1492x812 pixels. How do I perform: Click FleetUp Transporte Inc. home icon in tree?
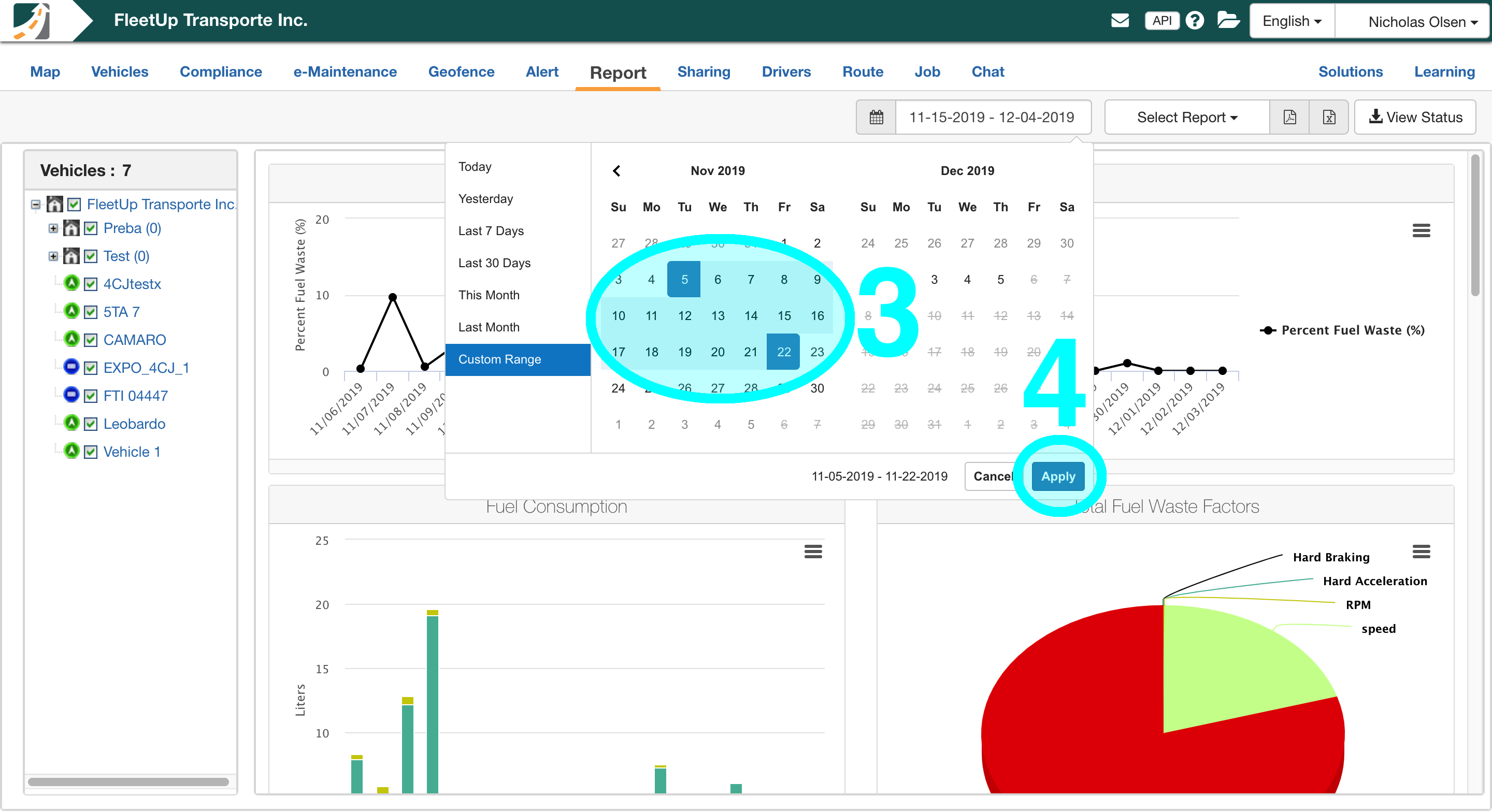point(55,205)
